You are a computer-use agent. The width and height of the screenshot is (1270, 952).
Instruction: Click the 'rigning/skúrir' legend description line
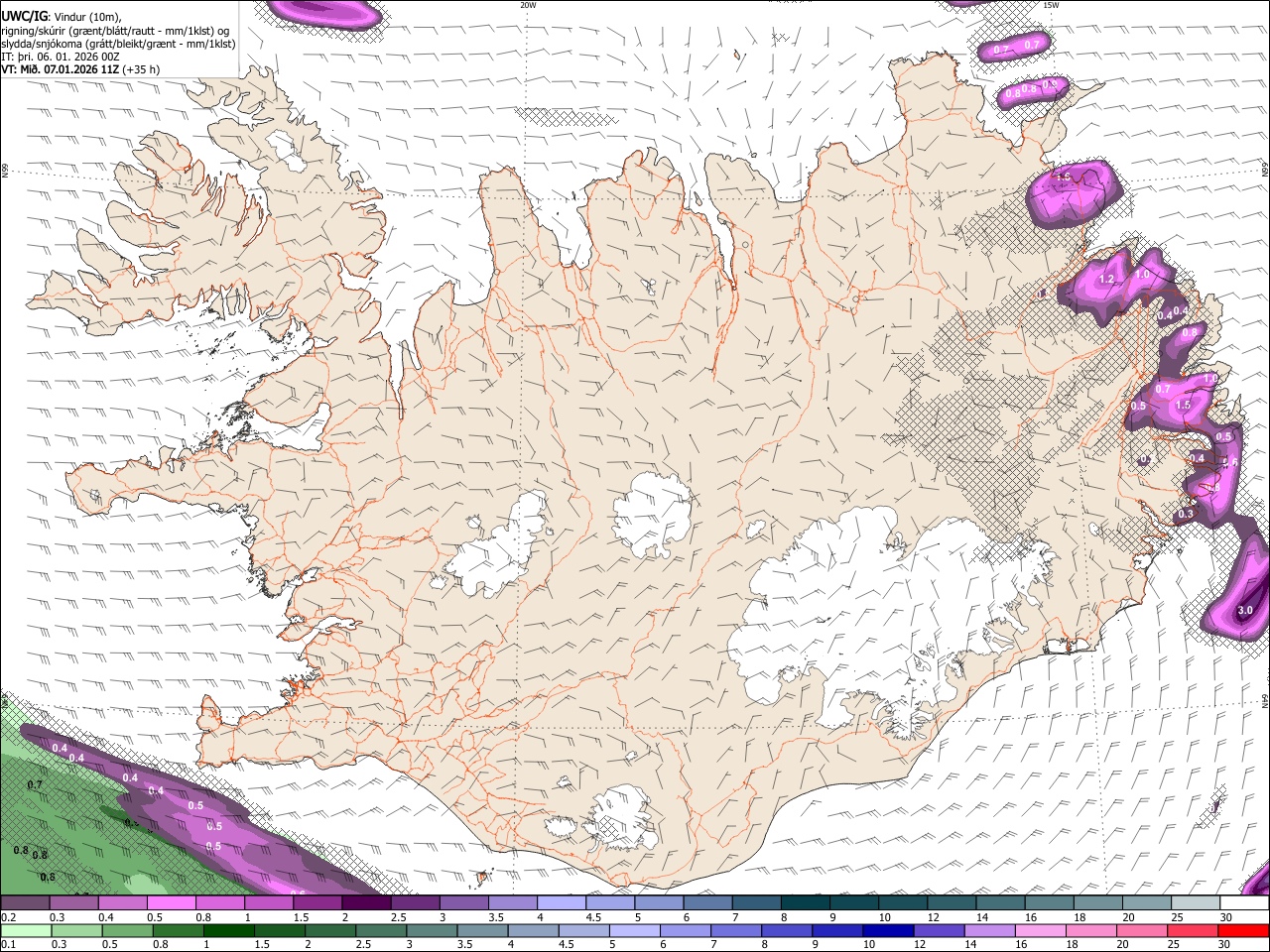[116, 31]
